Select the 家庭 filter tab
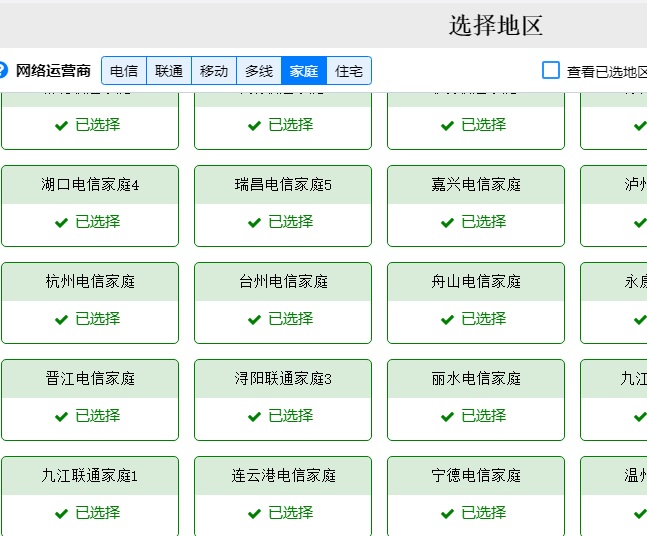Screen dimensions: 647x536 click(304, 71)
